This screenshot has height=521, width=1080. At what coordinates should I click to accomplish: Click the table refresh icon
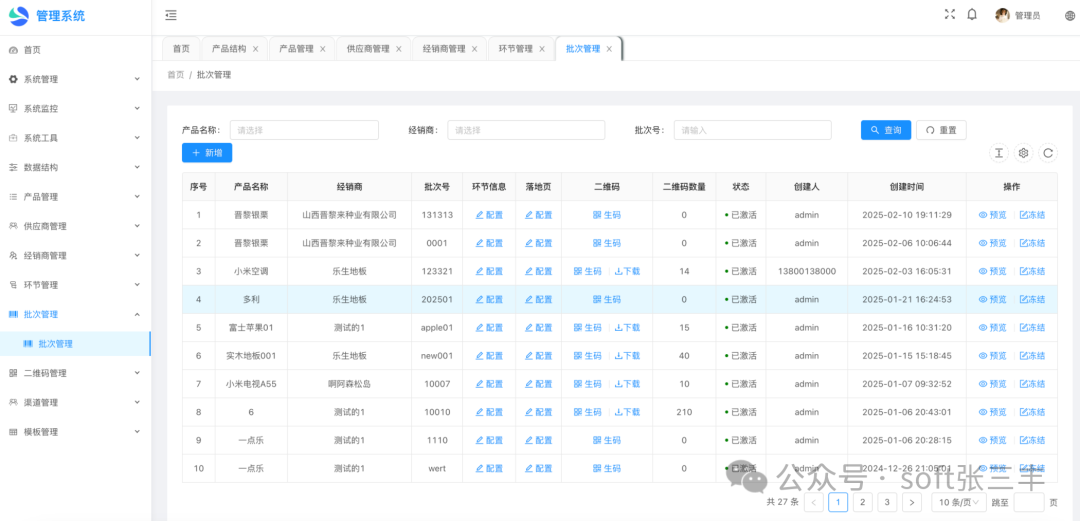(x=1048, y=153)
